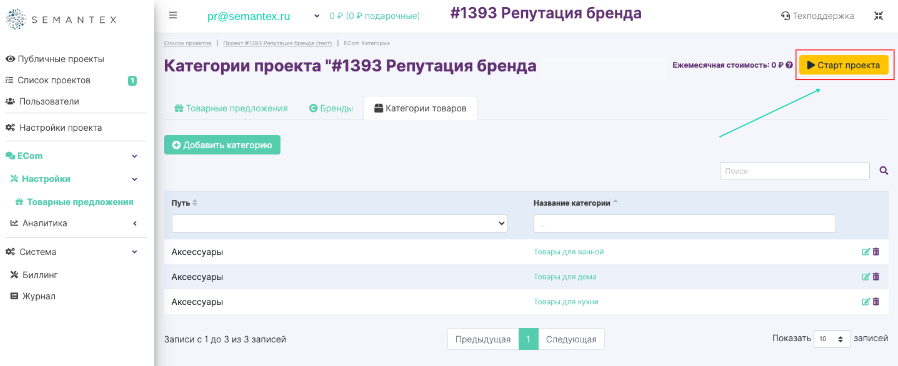This screenshot has width=898, height=366.
Task: Collapse the ECom sidebar section
Action: (135, 156)
